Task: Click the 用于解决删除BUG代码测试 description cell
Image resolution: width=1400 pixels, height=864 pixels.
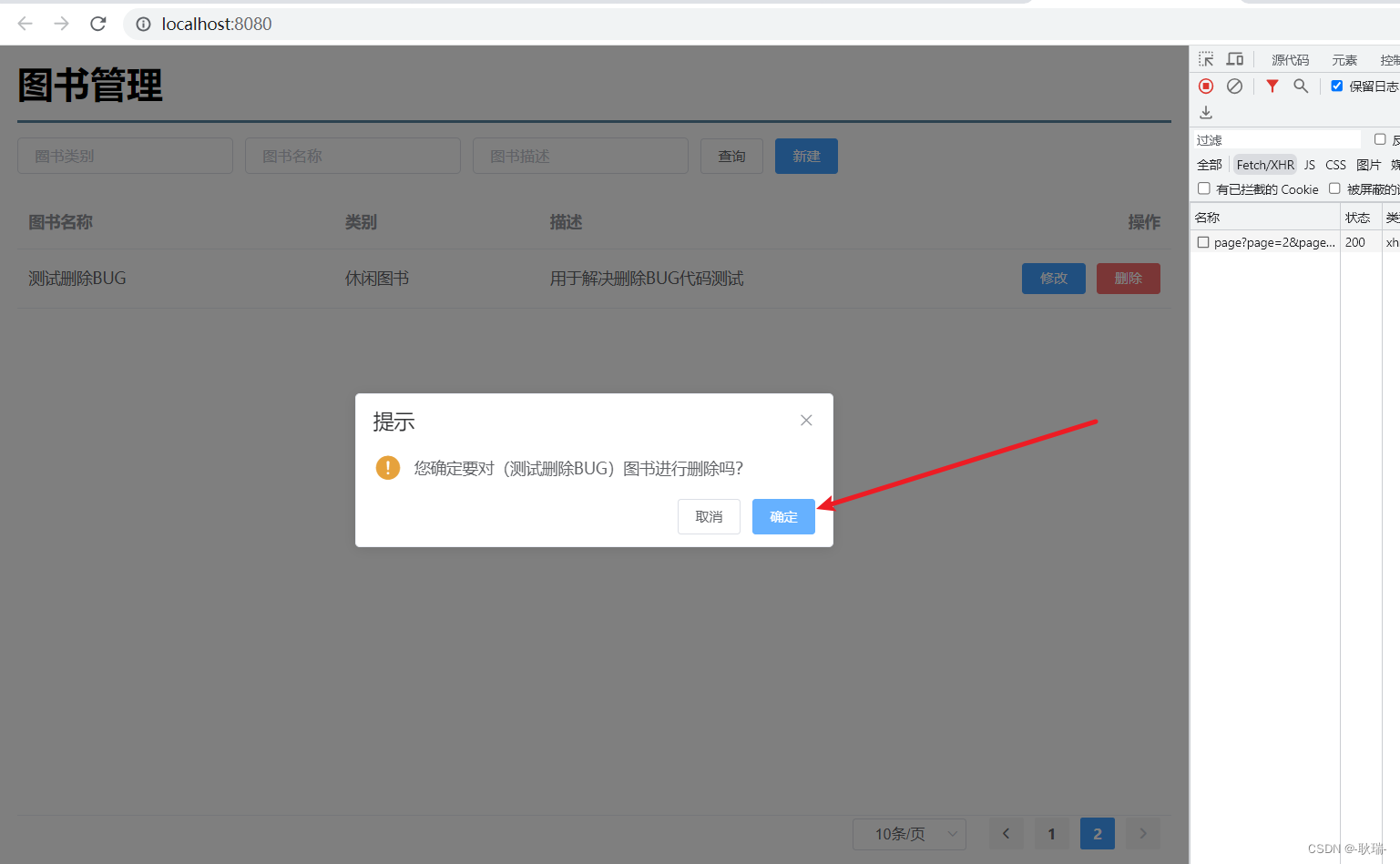Action: tap(647, 279)
